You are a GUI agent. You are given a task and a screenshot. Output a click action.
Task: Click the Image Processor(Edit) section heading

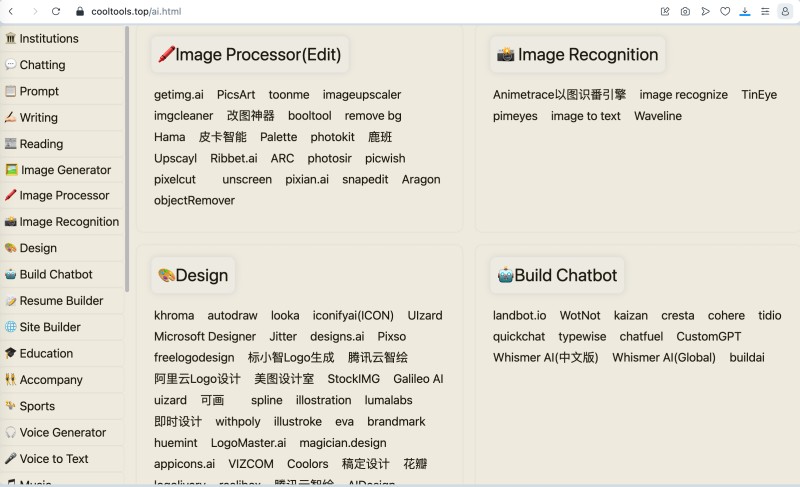pos(250,55)
